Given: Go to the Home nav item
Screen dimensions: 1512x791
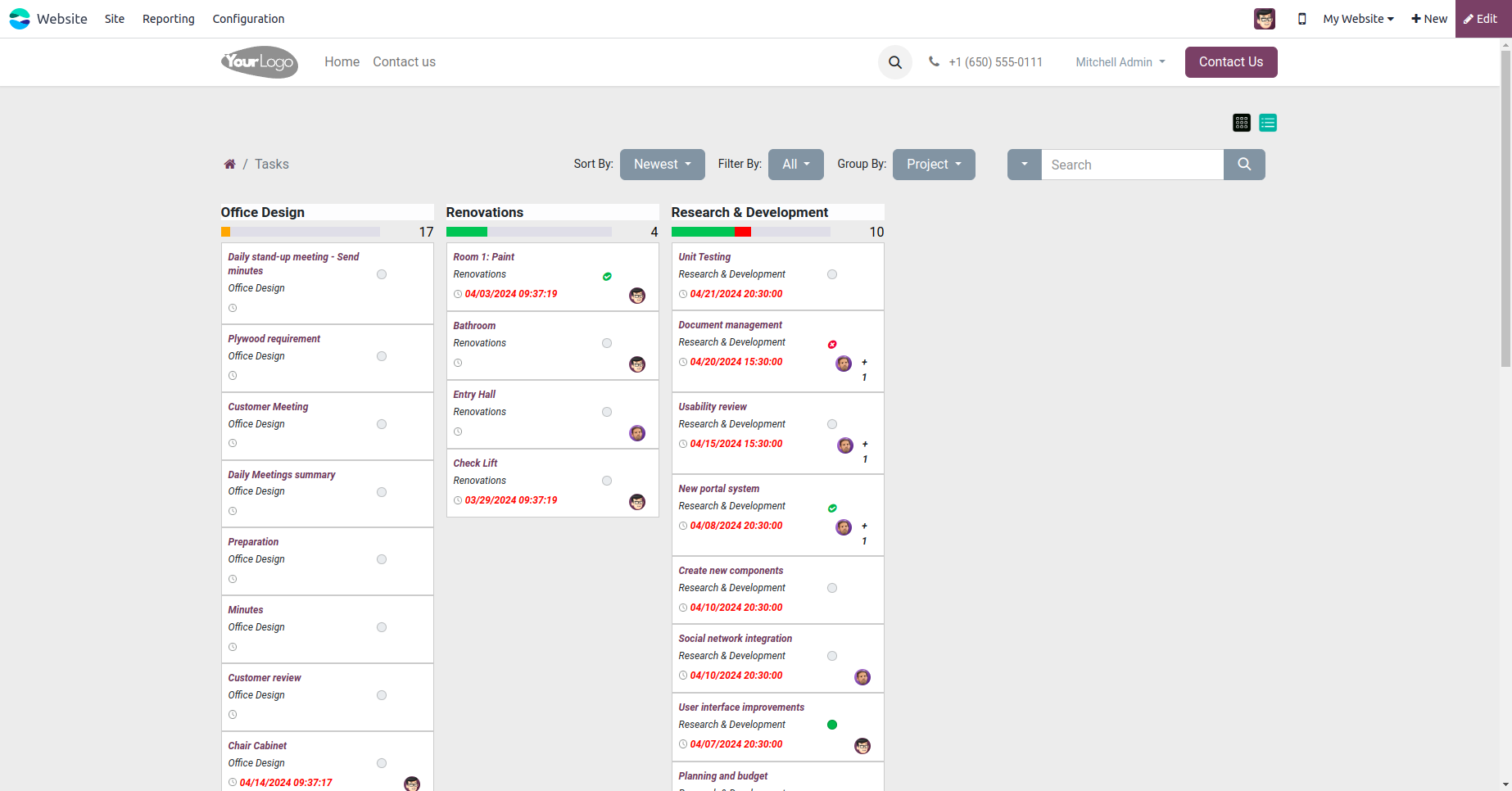Looking at the screenshot, I should (342, 62).
